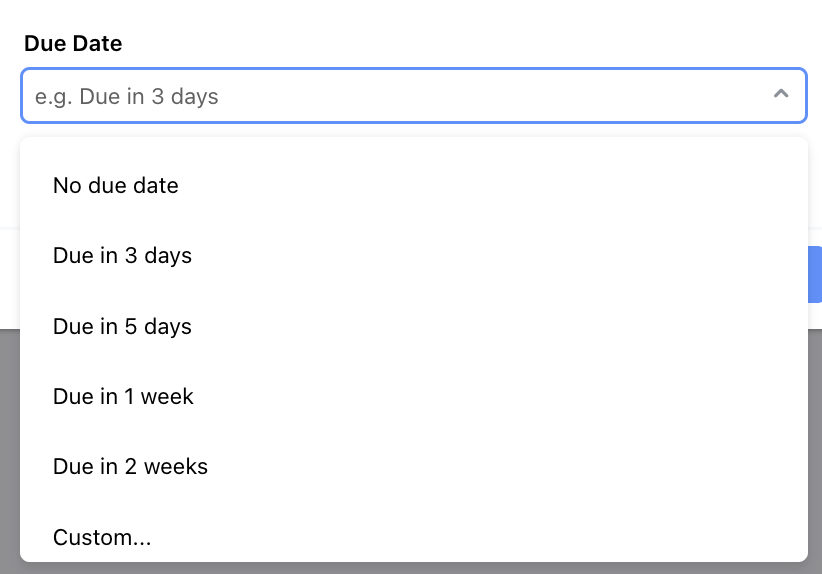Open the "Custom..." due date option
The height and width of the screenshot is (574, 822).
(x=102, y=538)
